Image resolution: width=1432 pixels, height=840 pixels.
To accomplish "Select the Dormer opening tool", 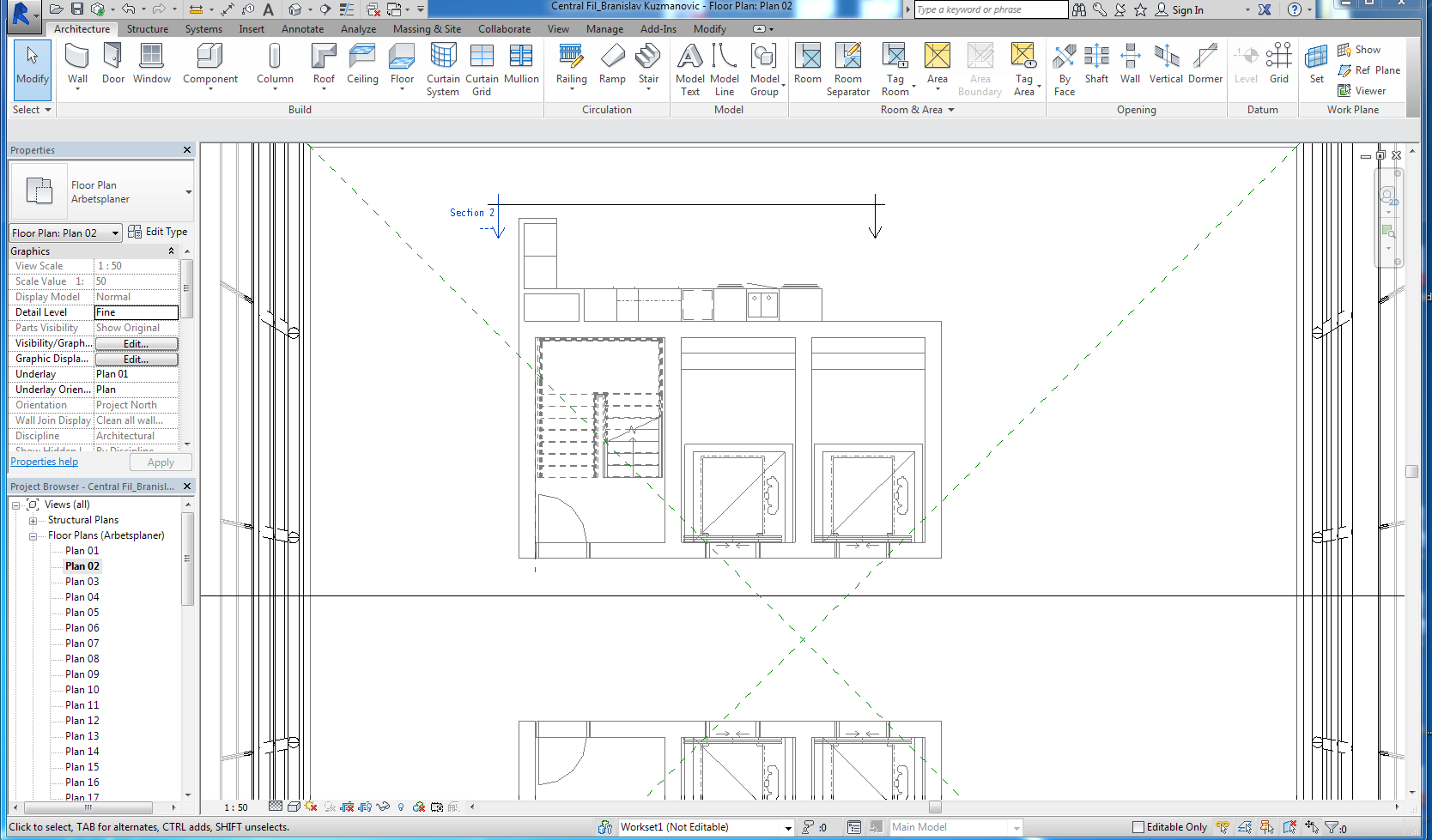I will tap(1205, 64).
